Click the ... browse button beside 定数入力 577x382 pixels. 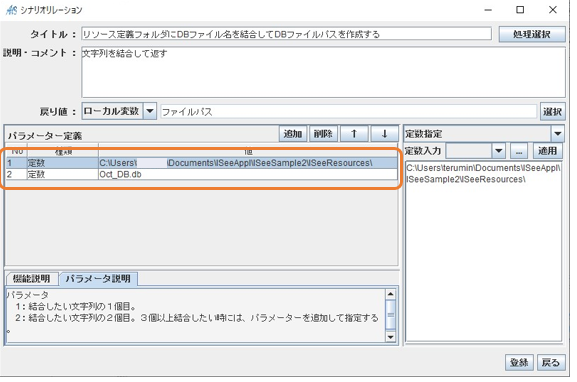pyautogui.click(x=519, y=151)
